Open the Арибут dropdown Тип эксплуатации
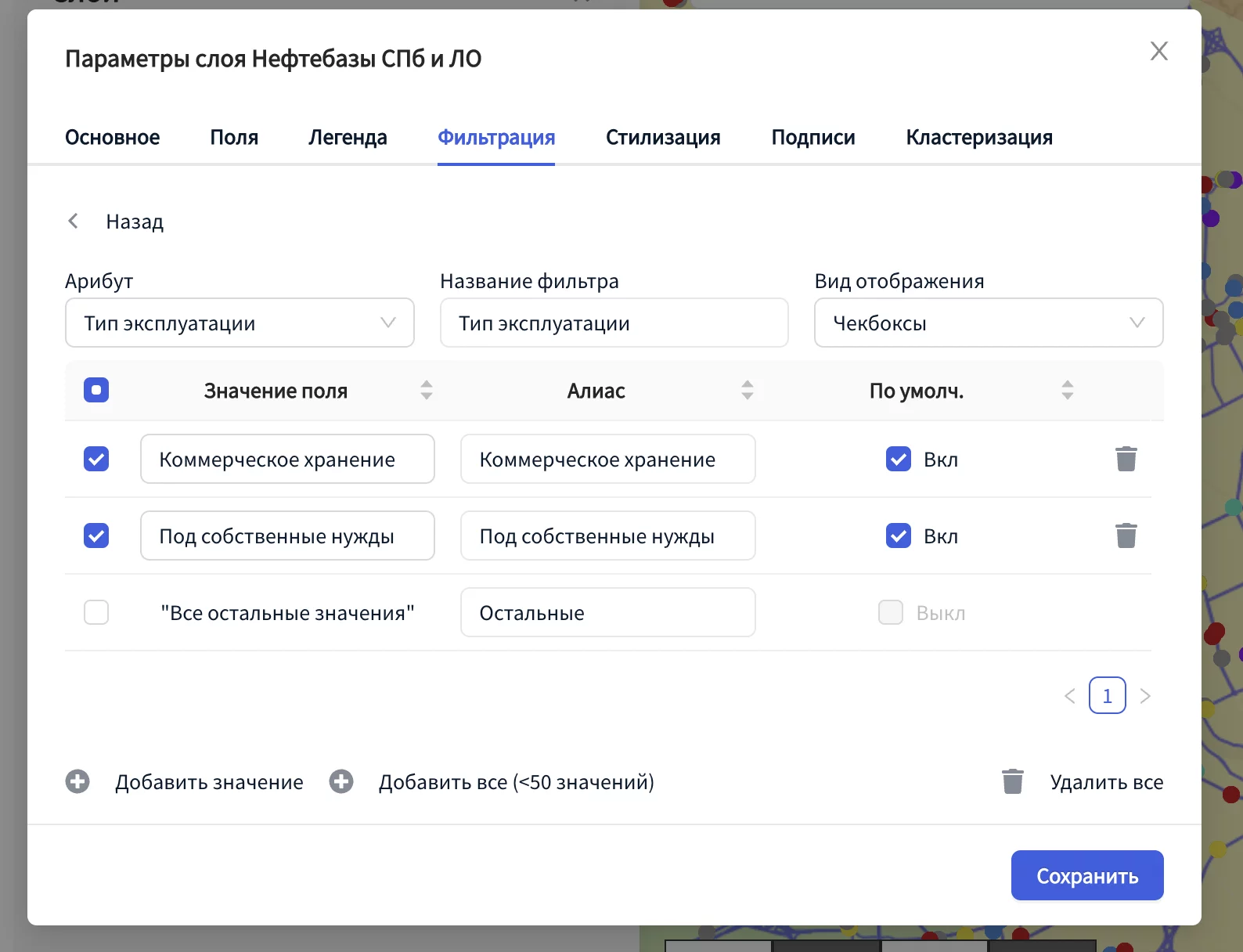 (x=239, y=323)
